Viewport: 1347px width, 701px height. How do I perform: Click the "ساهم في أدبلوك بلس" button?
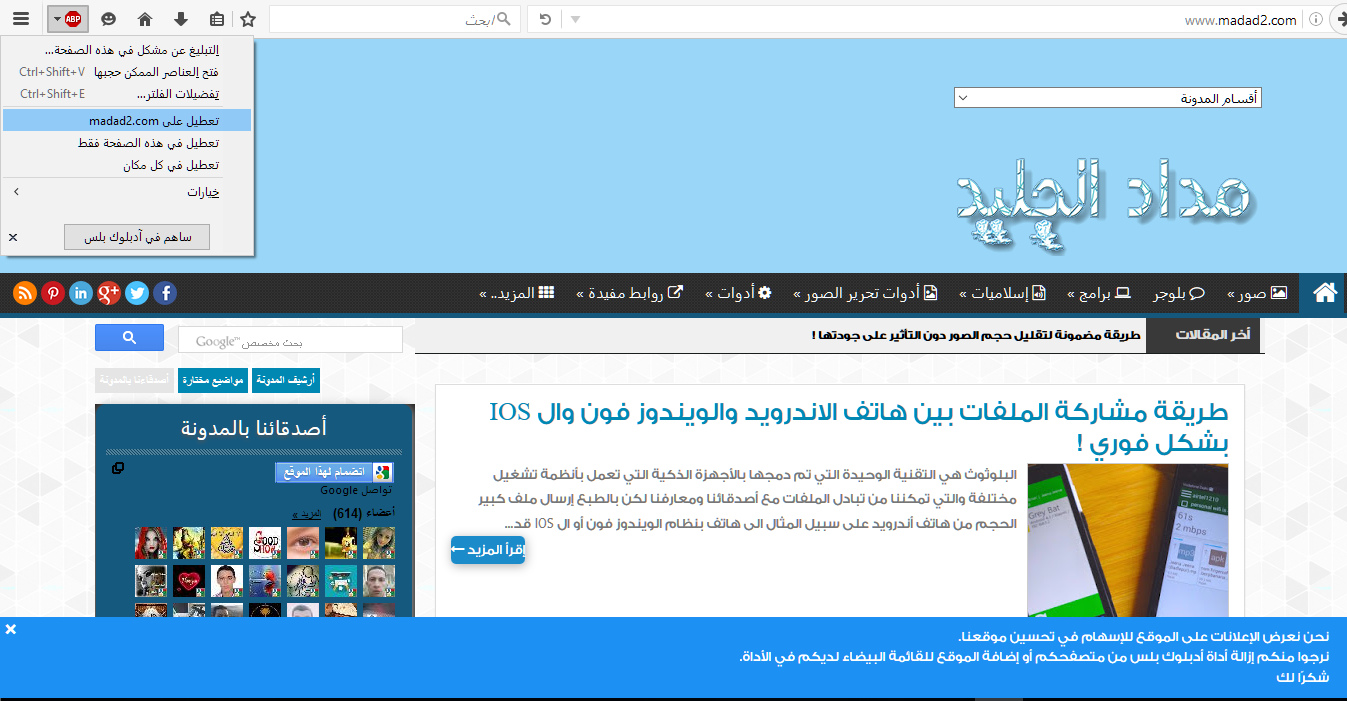pos(137,237)
